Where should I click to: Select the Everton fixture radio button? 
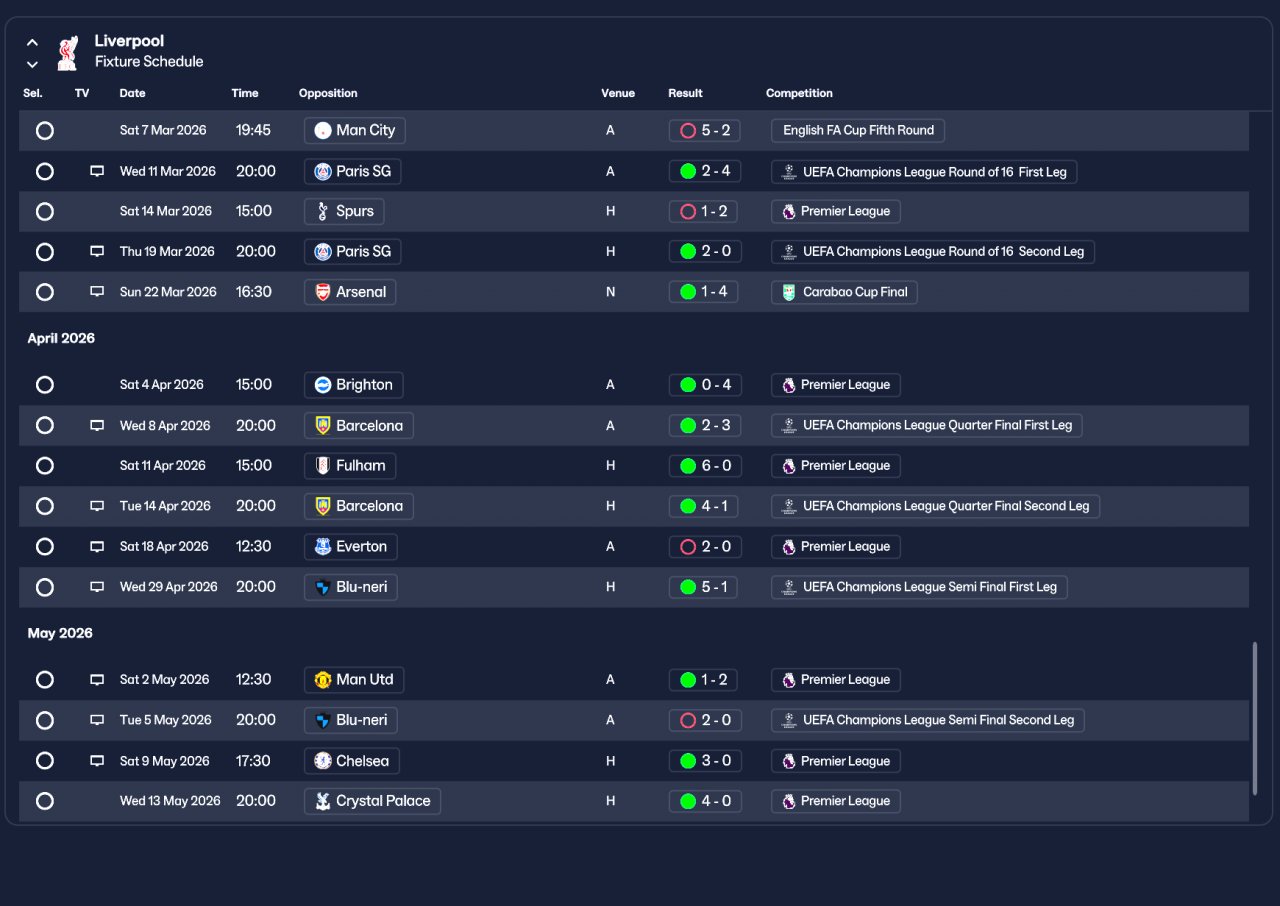click(44, 546)
